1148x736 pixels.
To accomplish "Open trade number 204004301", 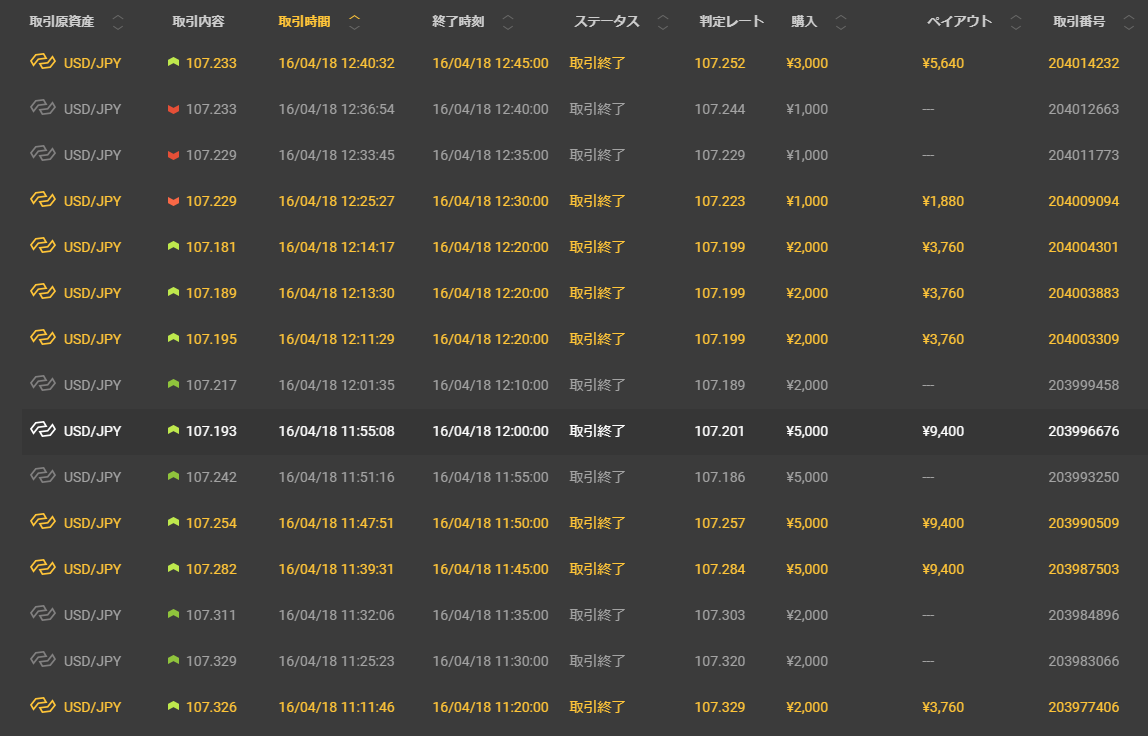I will 1083,247.
